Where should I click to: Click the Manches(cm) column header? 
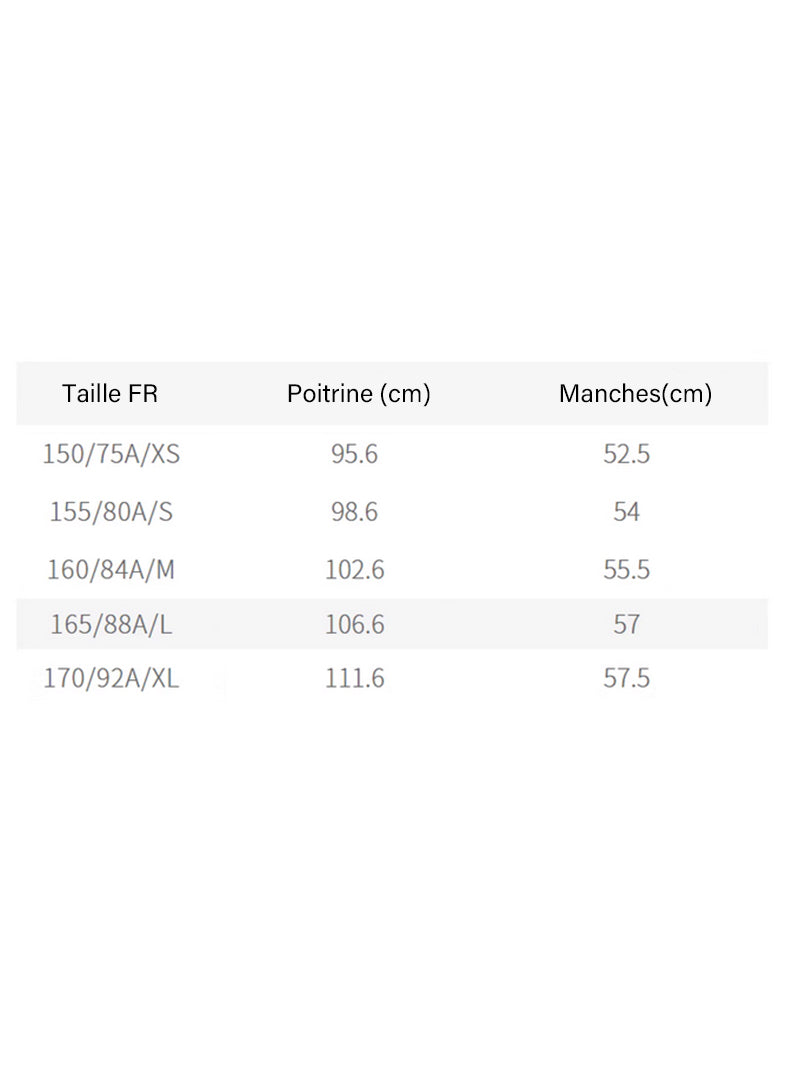635,394
